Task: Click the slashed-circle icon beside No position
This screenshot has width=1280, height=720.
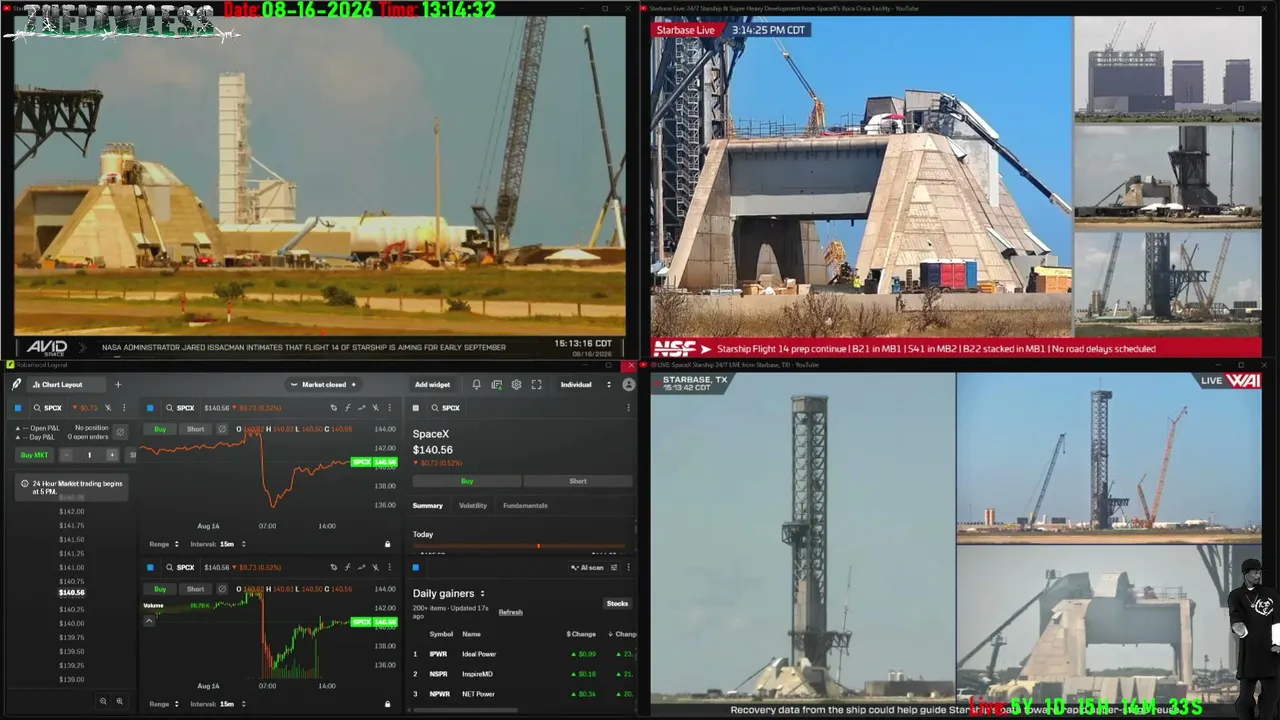Action: click(x=120, y=432)
